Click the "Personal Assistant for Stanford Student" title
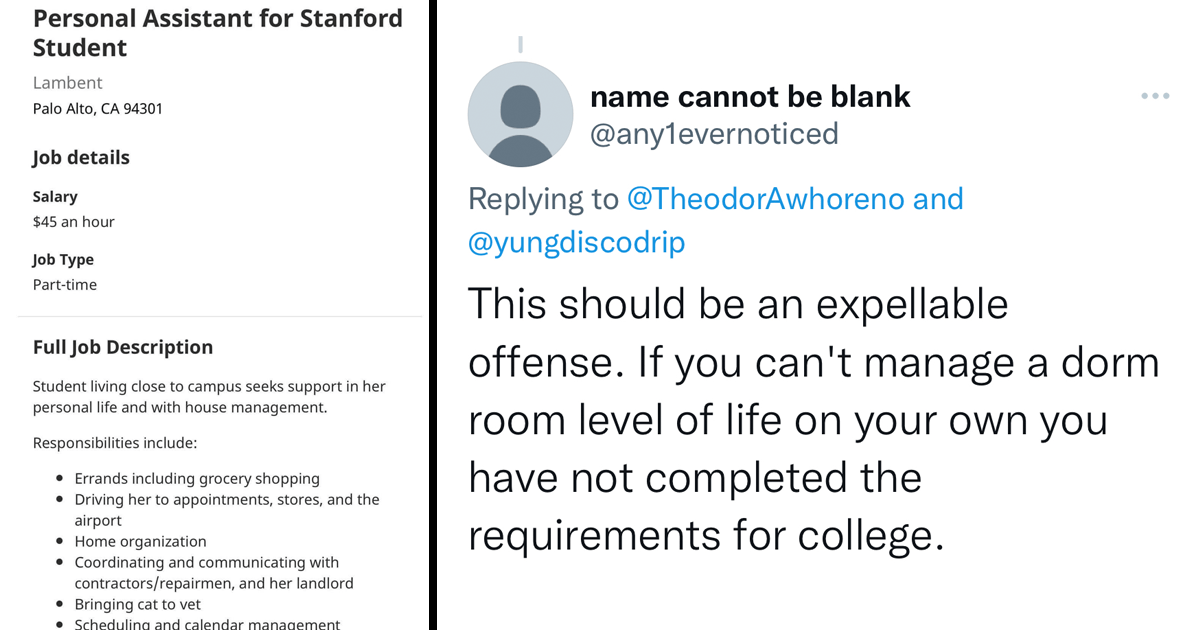The width and height of the screenshot is (1200, 630). [x=217, y=33]
